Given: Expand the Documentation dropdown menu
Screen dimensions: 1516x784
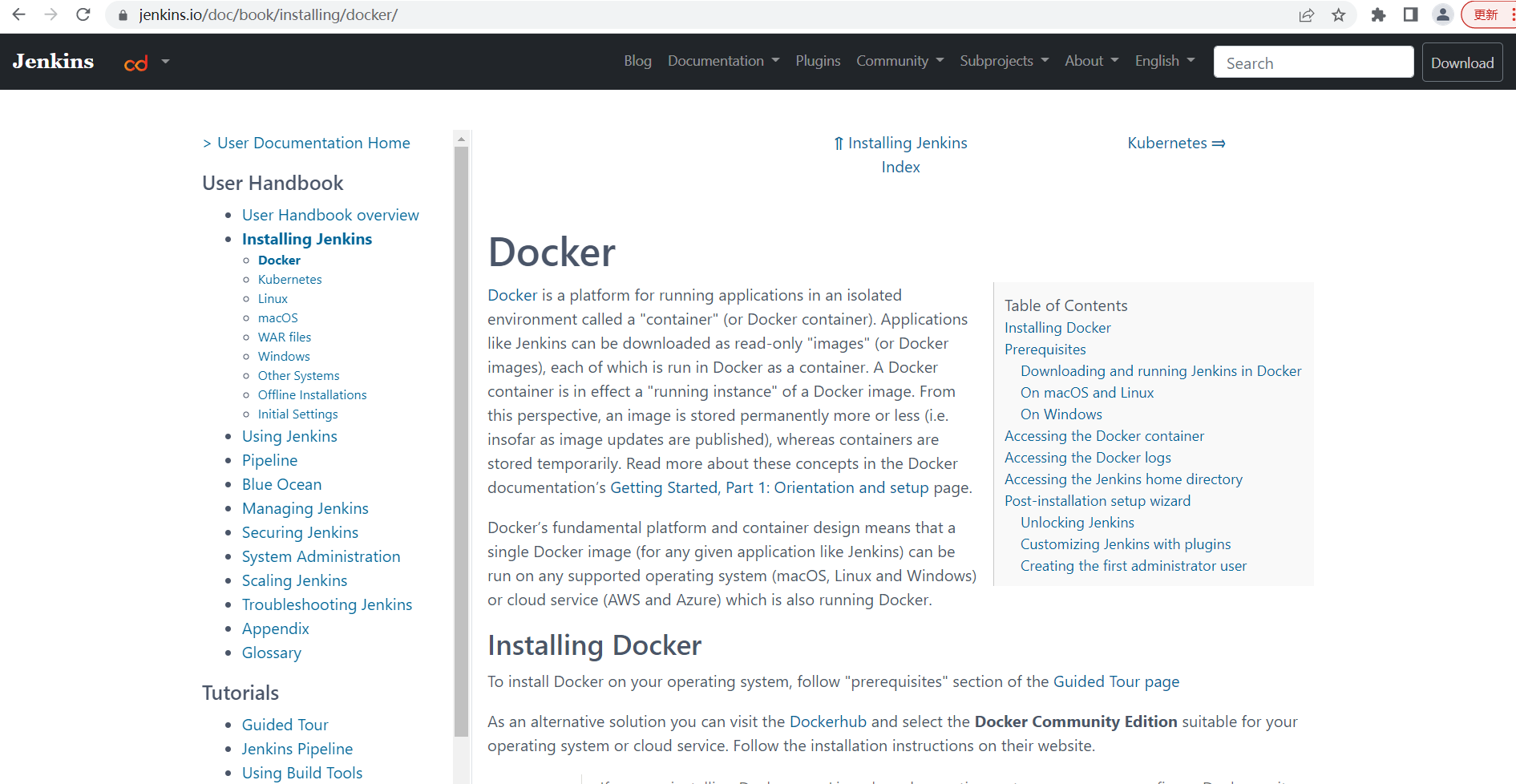Looking at the screenshot, I should 723,61.
